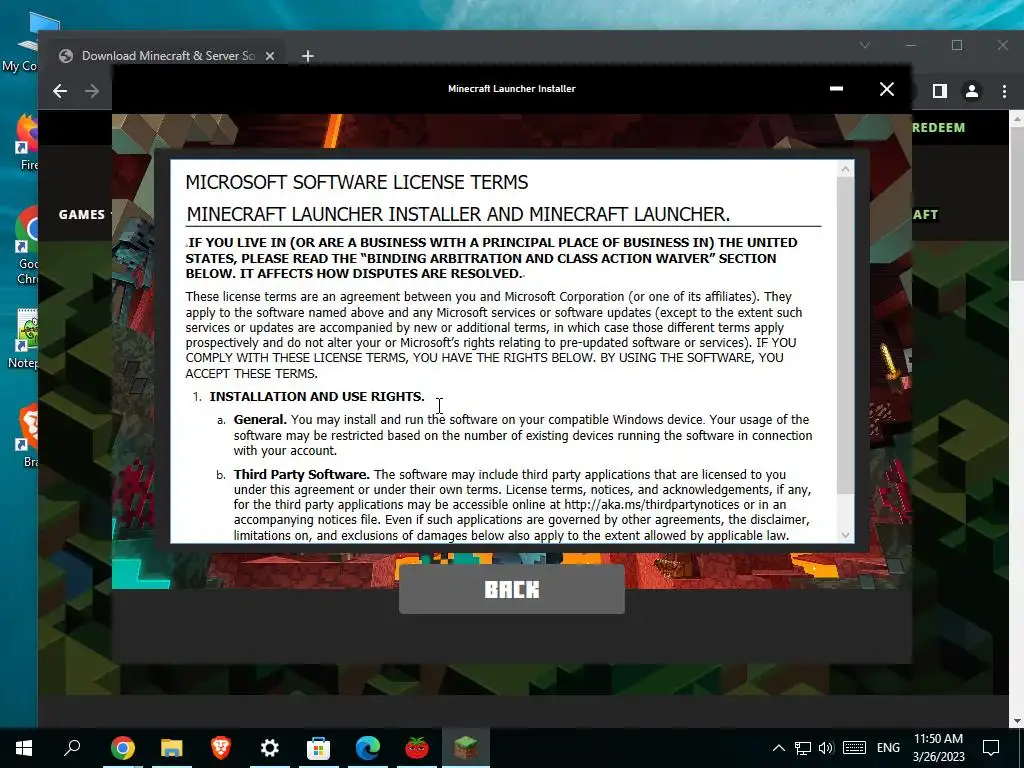The width and height of the screenshot is (1024, 768).
Task: Expand the browser tab search chevron
Action: click(865, 45)
